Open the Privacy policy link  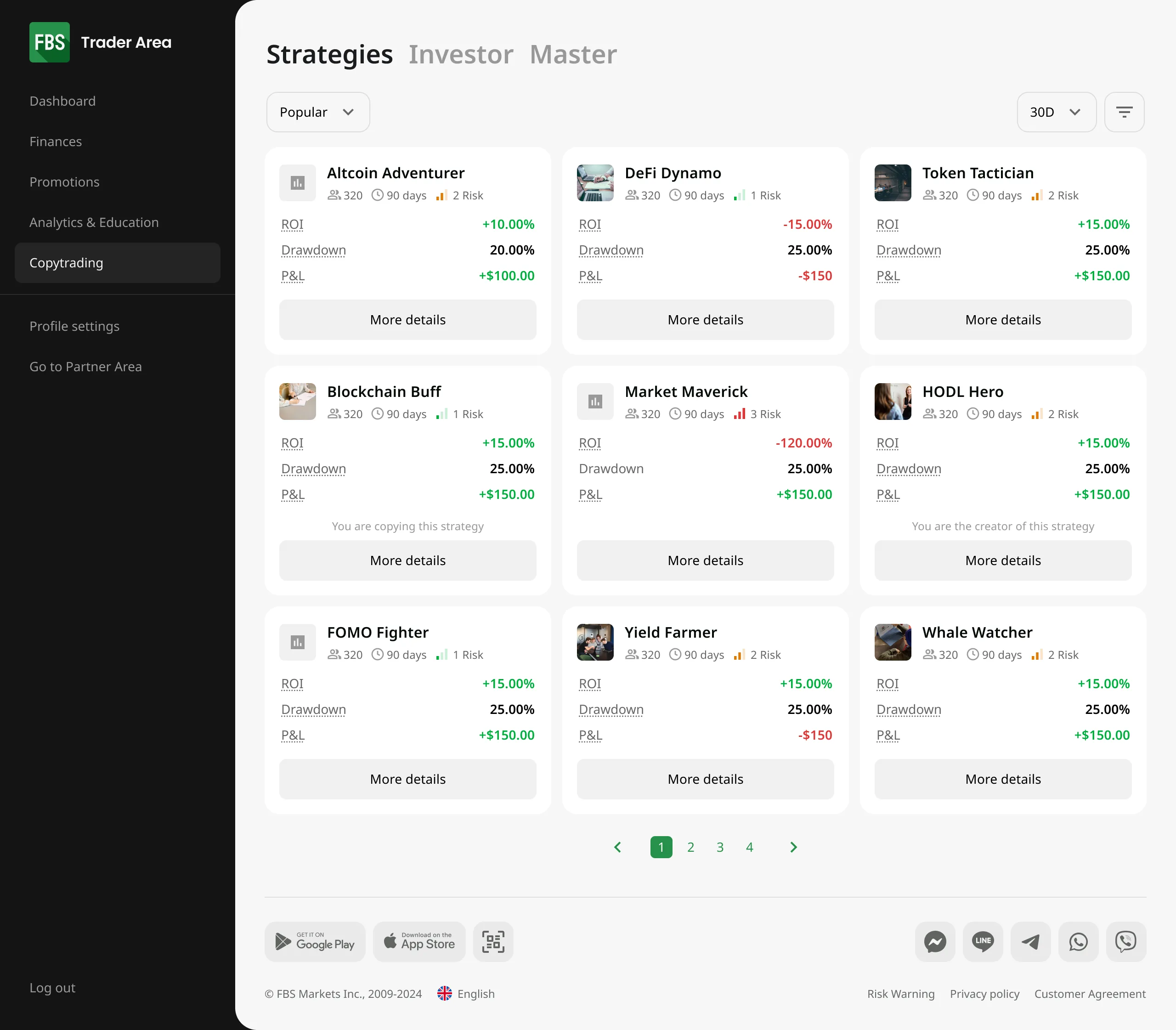click(984, 993)
